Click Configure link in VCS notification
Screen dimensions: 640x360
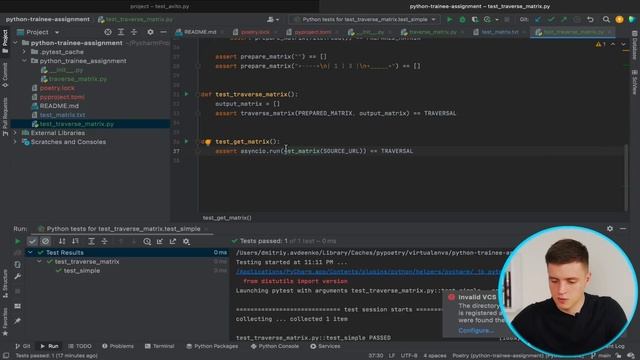(476, 330)
